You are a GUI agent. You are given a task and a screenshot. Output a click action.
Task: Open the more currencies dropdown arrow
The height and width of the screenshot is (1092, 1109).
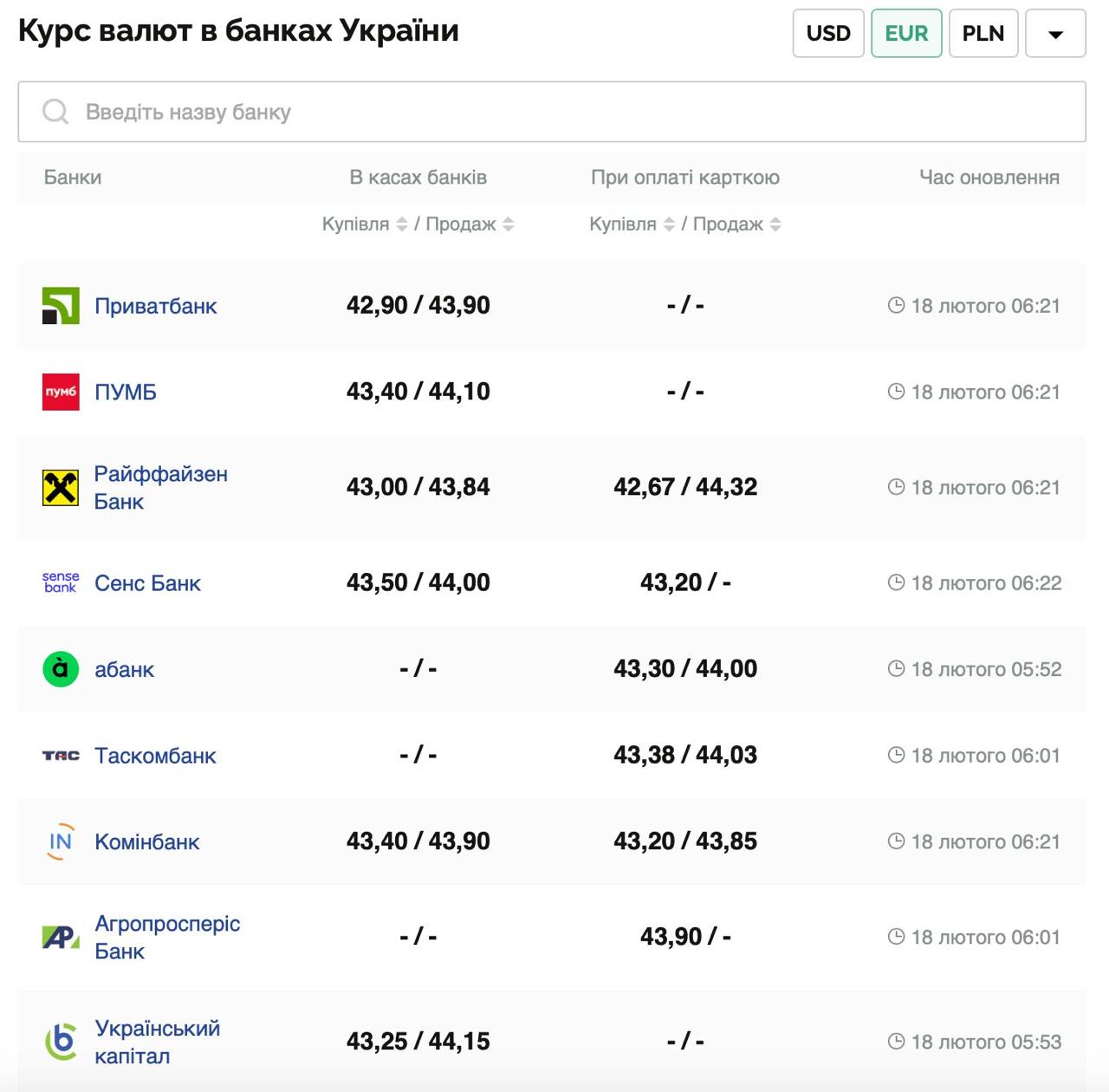coord(1054,34)
